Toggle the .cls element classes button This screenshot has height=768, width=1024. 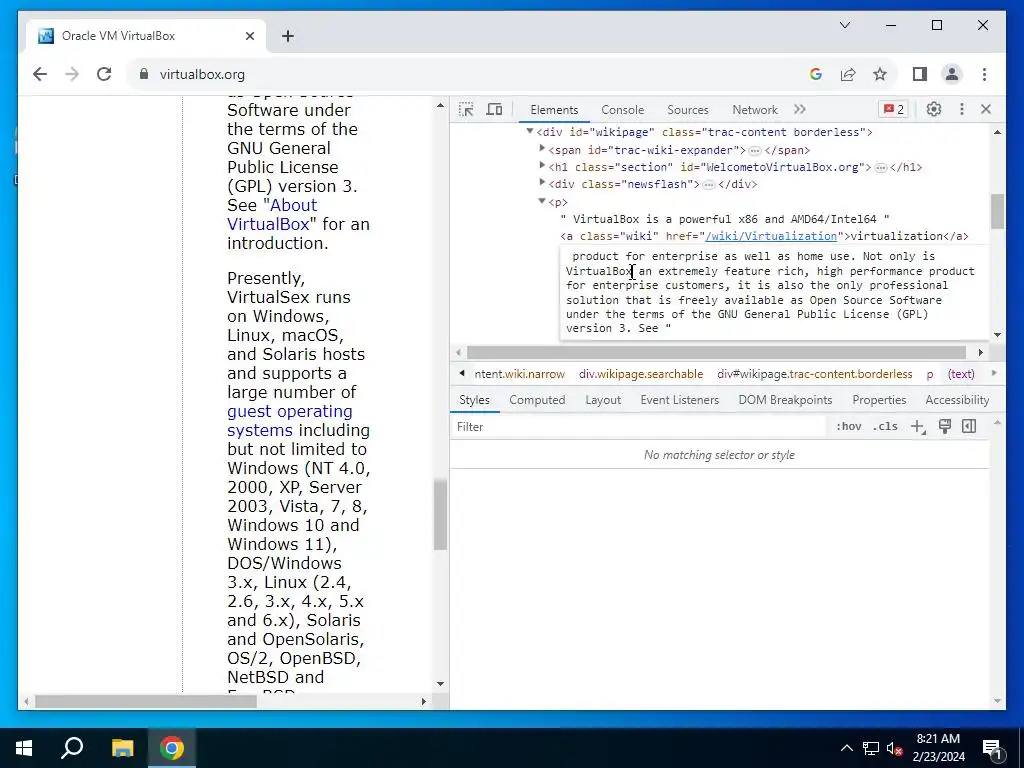click(x=885, y=426)
